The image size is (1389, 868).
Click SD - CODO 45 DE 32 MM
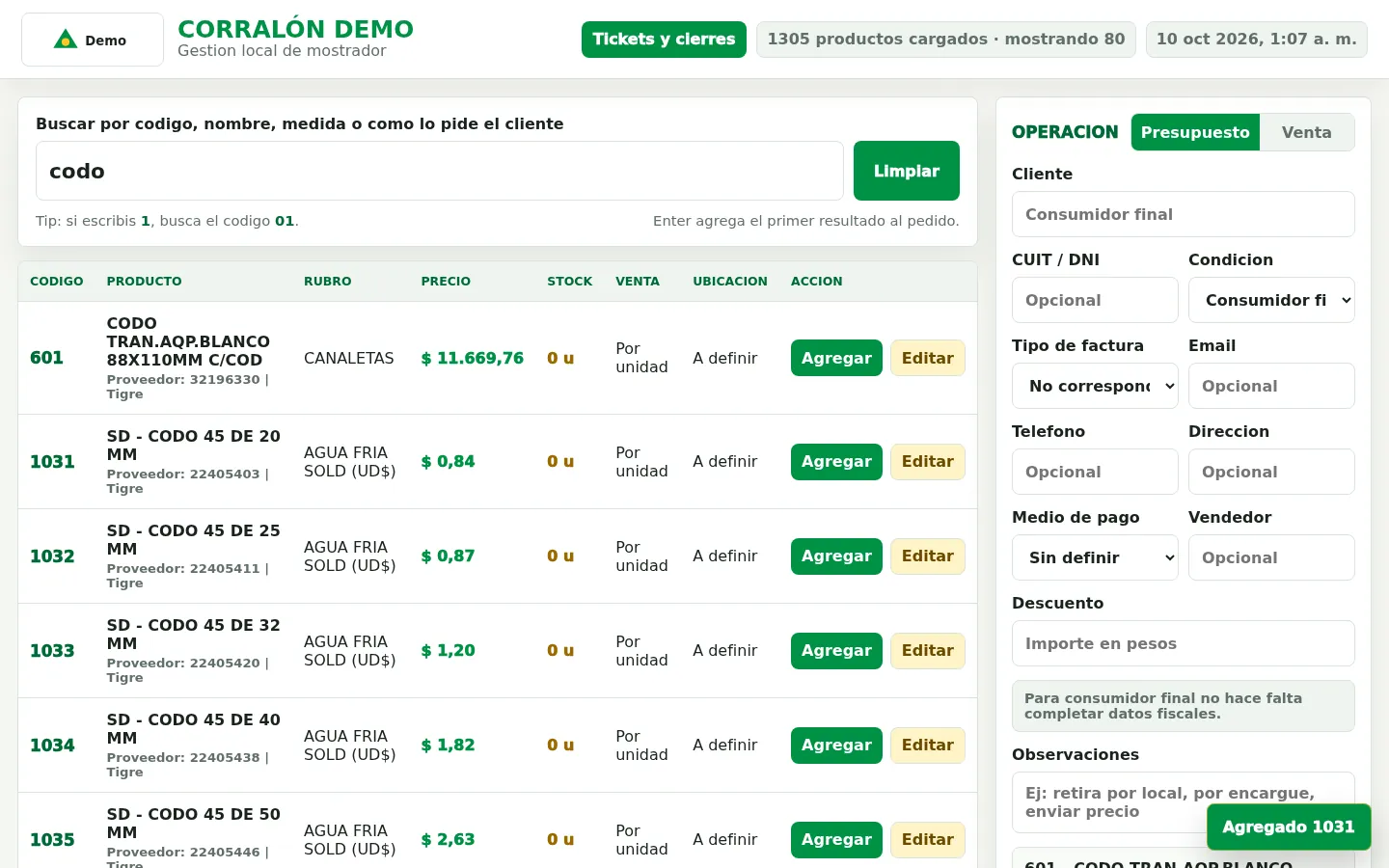click(x=194, y=634)
